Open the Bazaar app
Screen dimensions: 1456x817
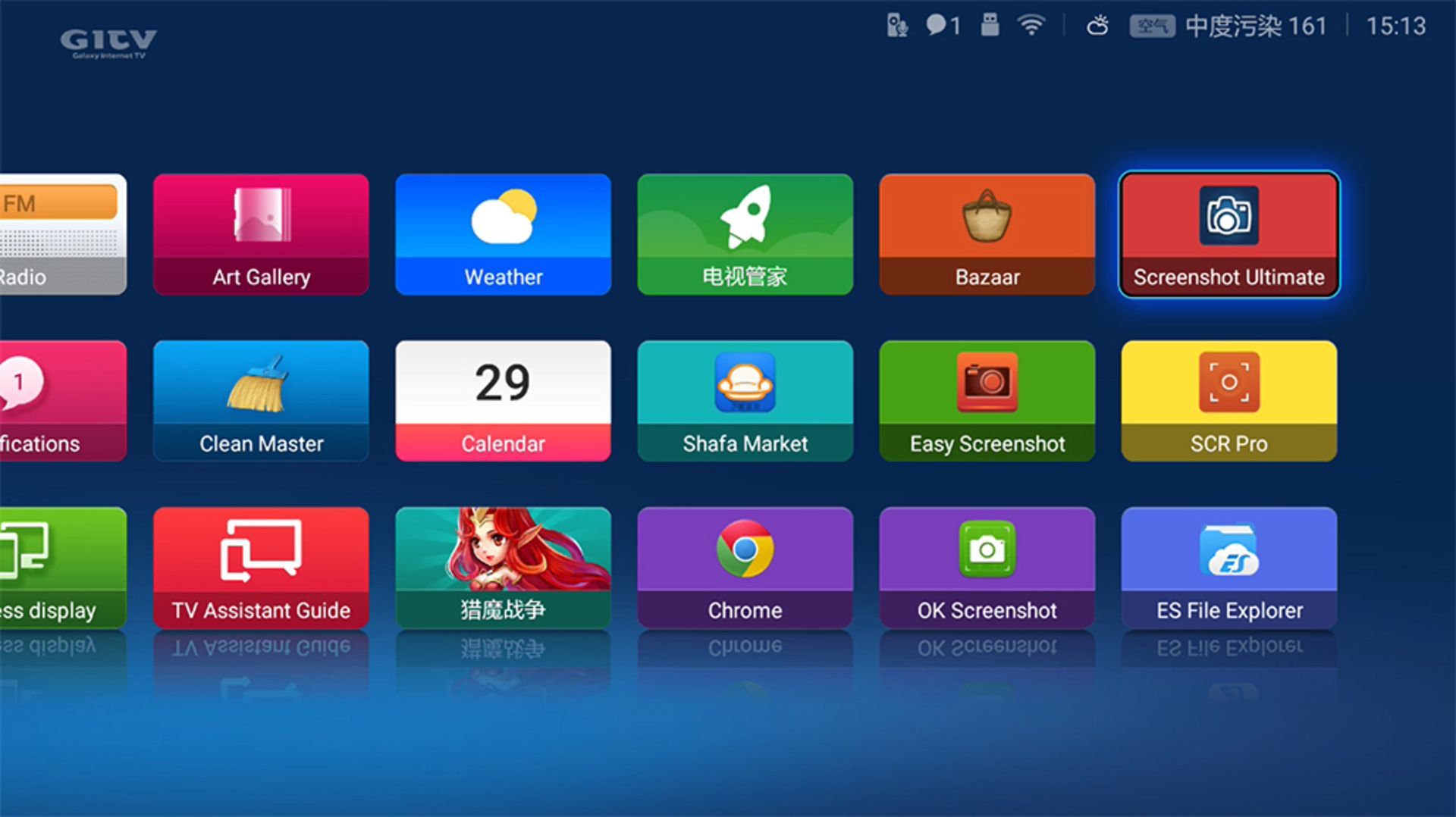point(987,233)
